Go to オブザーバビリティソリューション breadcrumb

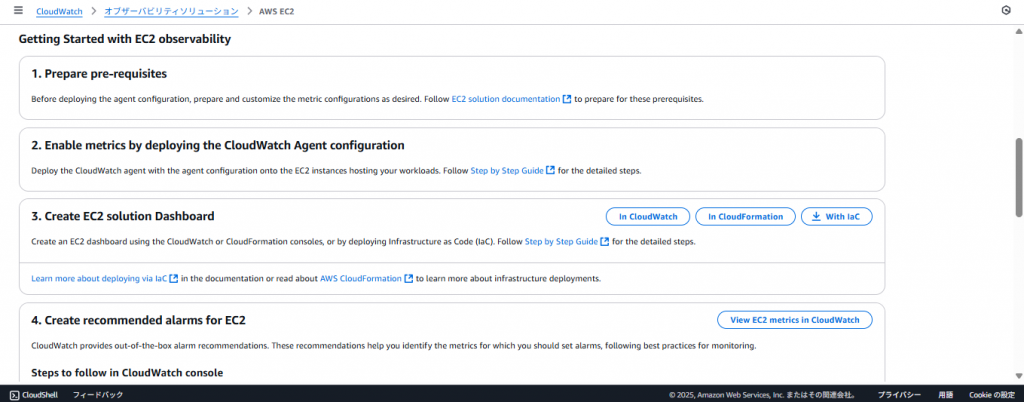171,11
